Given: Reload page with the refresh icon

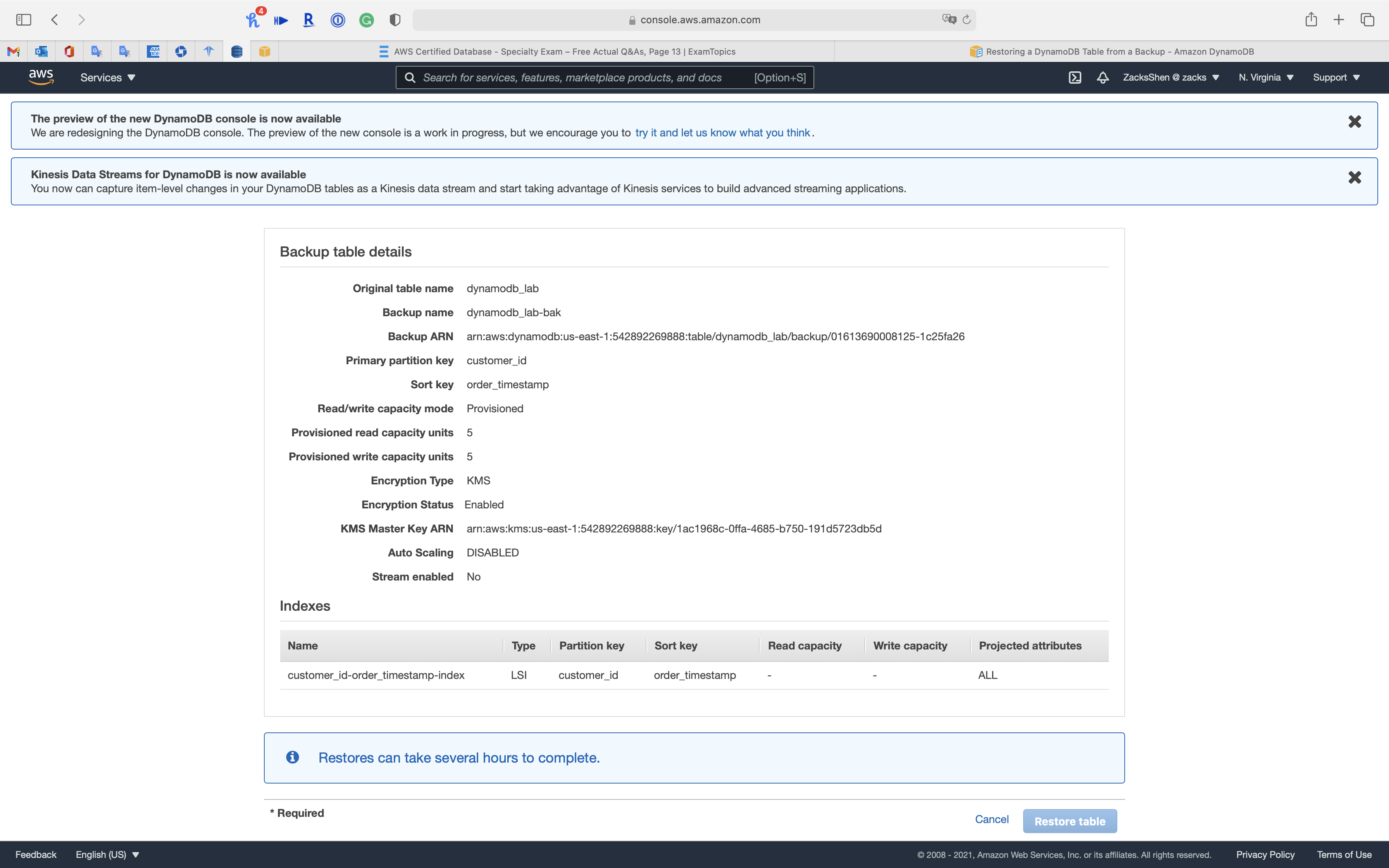Looking at the screenshot, I should 967,19.
